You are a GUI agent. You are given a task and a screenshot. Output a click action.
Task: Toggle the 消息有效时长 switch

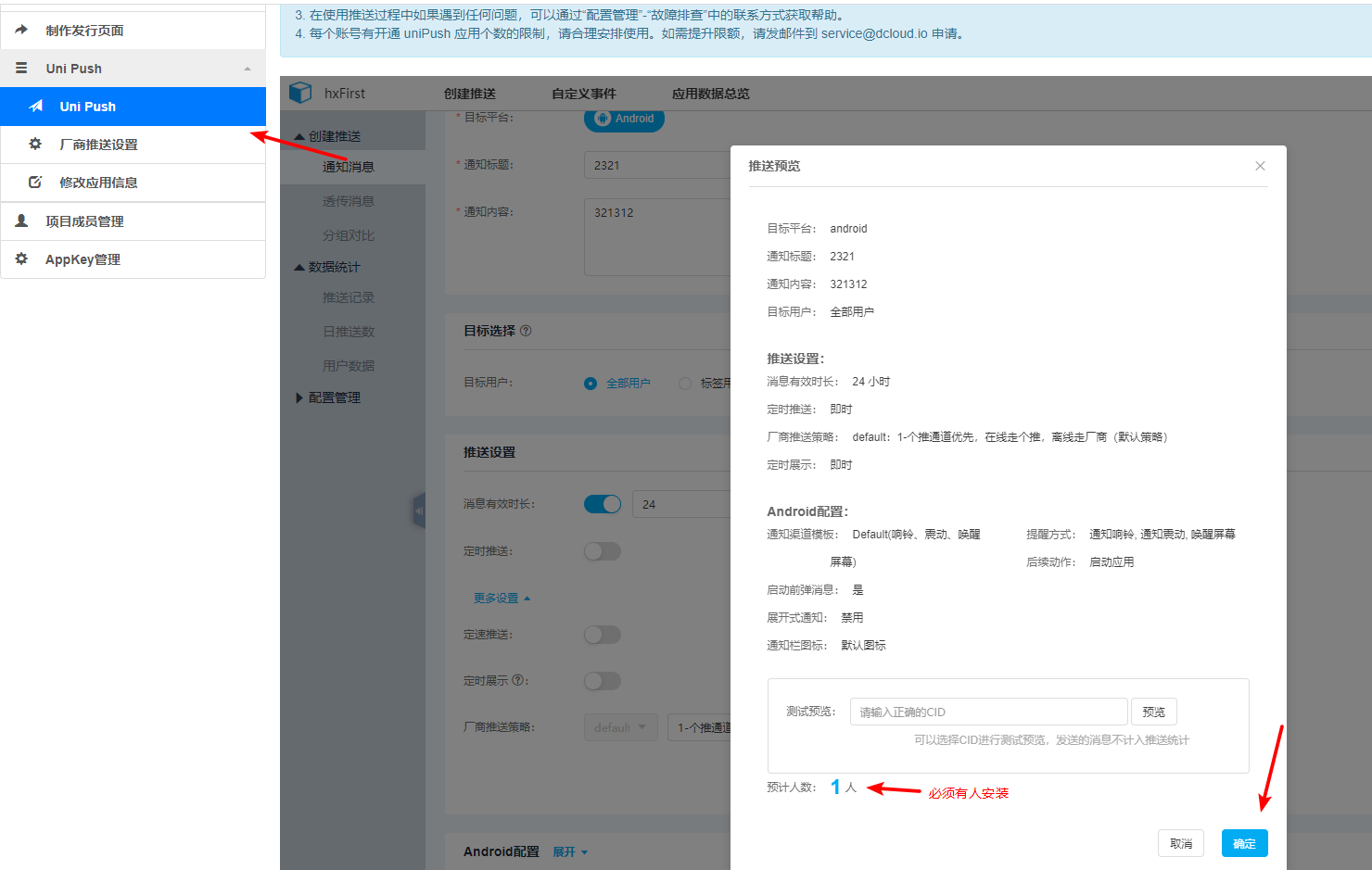pyautogui.click(x=603, y=504)
